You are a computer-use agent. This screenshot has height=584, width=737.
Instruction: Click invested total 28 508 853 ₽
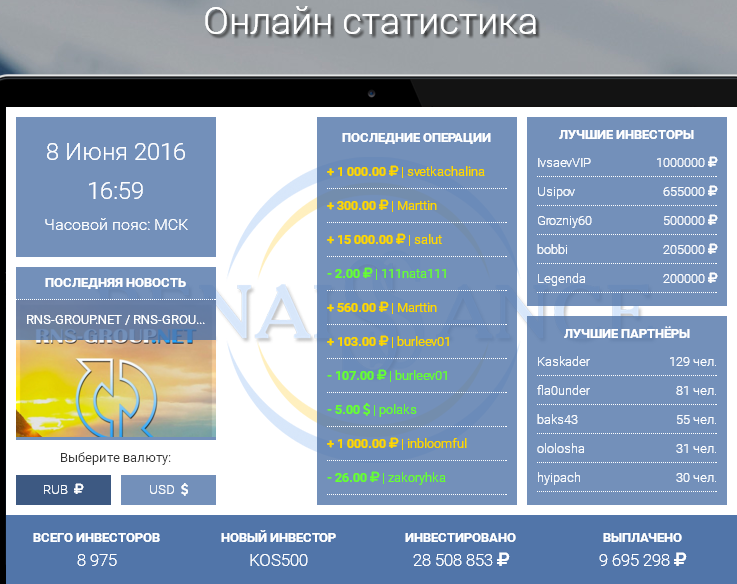coord(461,560)
